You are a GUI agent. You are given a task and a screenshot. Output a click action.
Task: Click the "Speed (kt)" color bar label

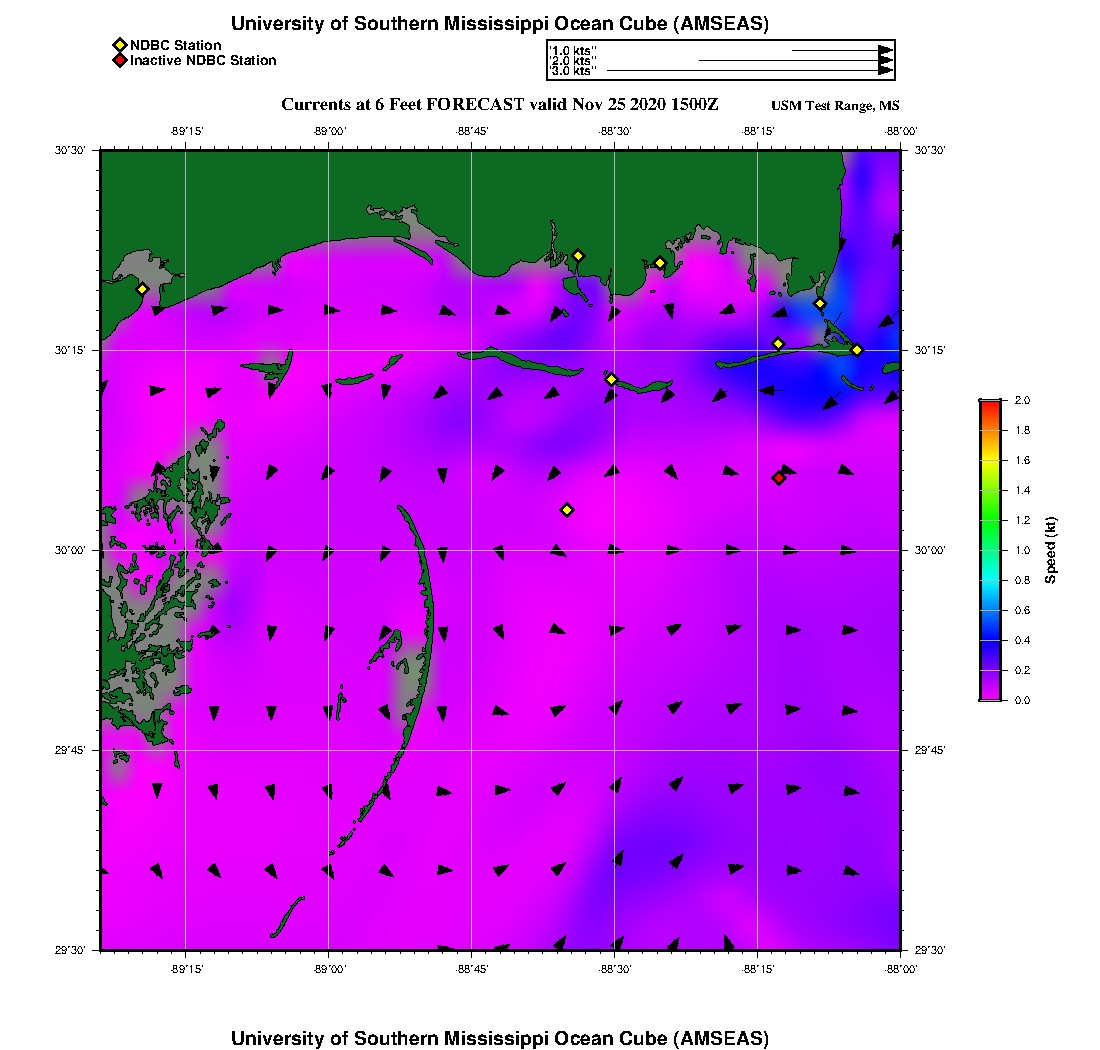point(1051,550)
